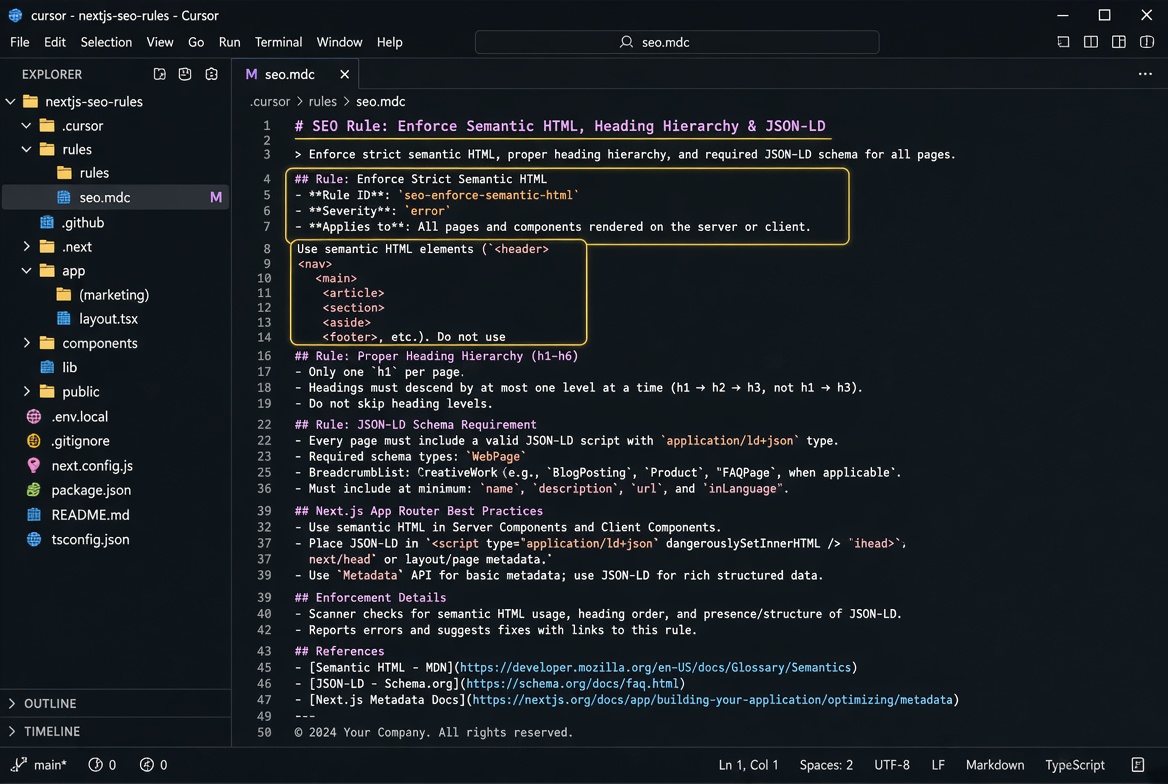Click the lib item icon
The height and width of the screenshot is (784, 1168).
tap(47, 367)
